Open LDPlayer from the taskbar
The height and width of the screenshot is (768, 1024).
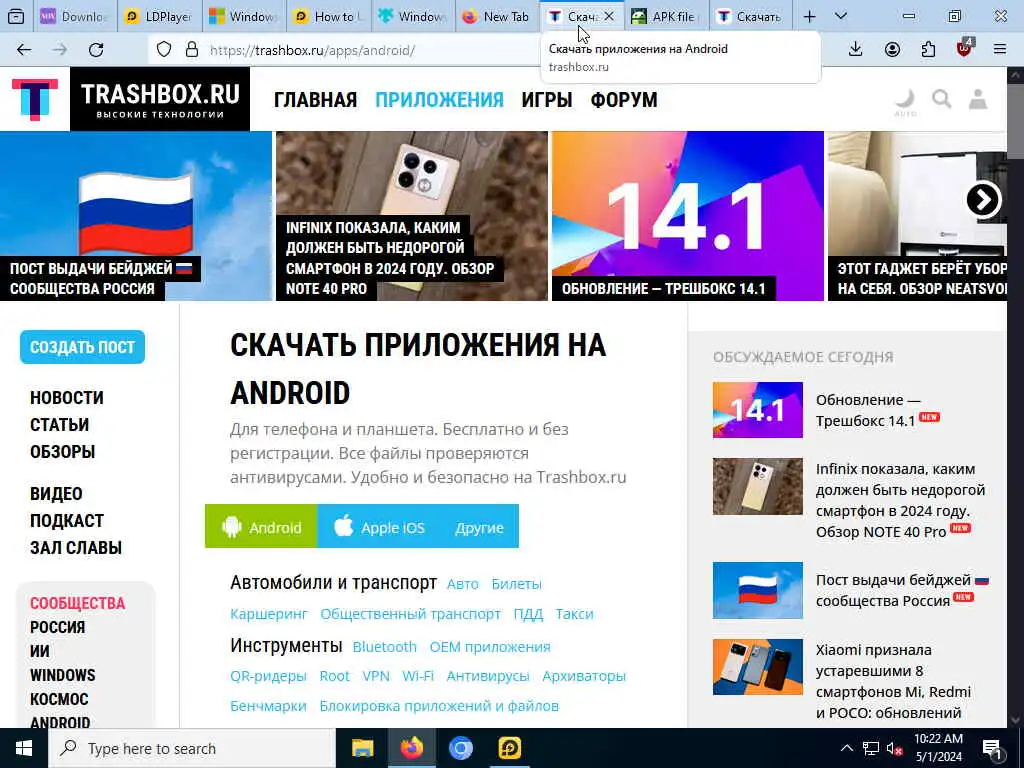[x=509, y=748]
